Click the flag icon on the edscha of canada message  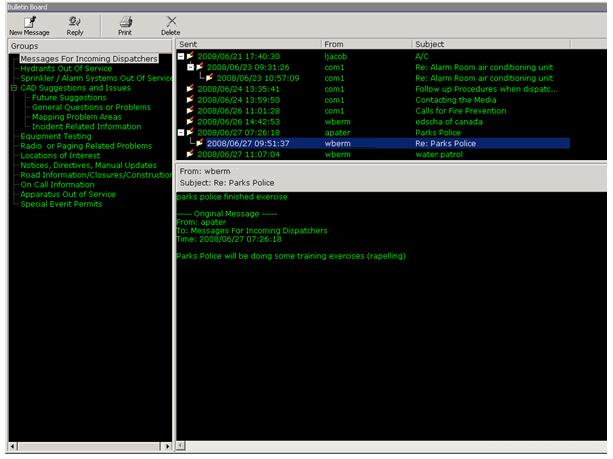click(x=189, y=122)
